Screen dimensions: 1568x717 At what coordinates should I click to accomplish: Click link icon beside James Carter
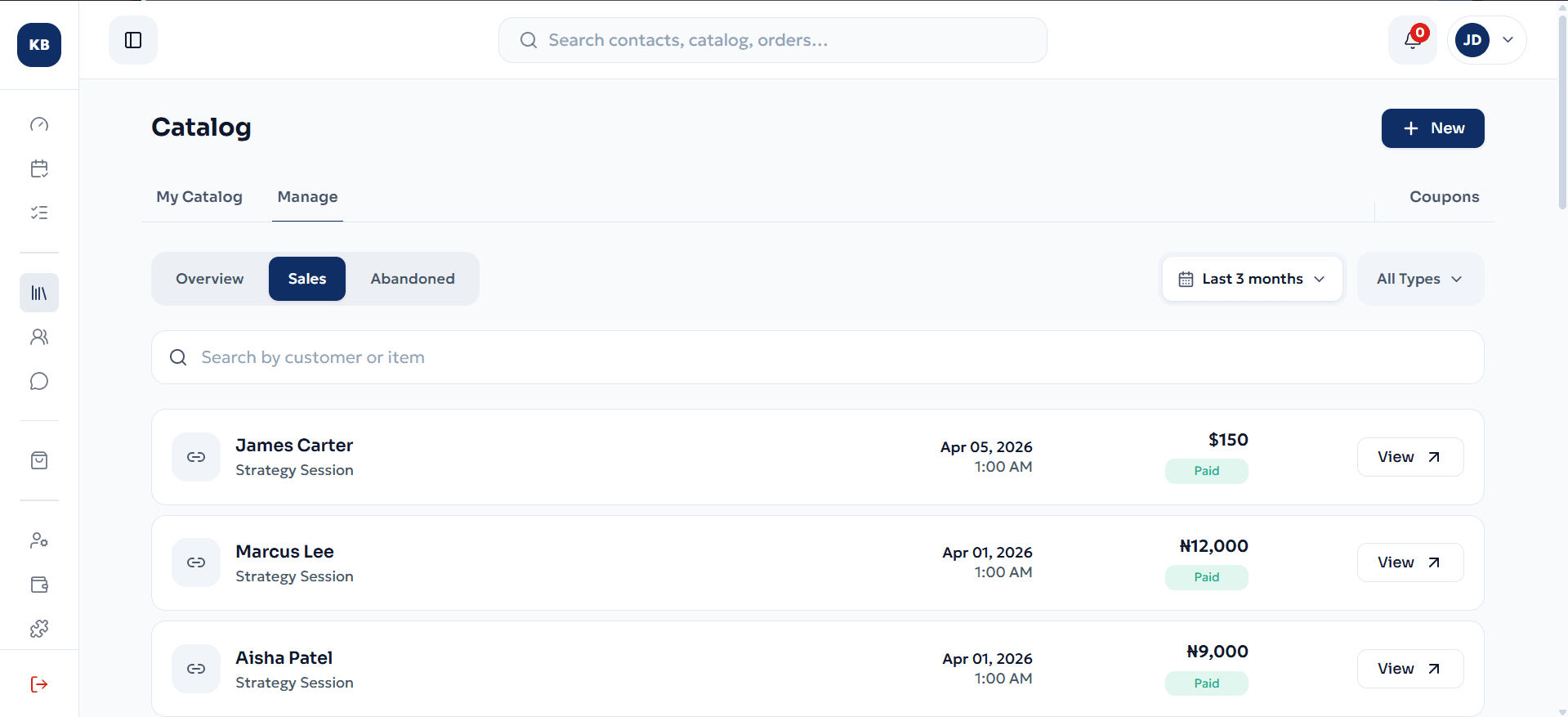(196, 457)
